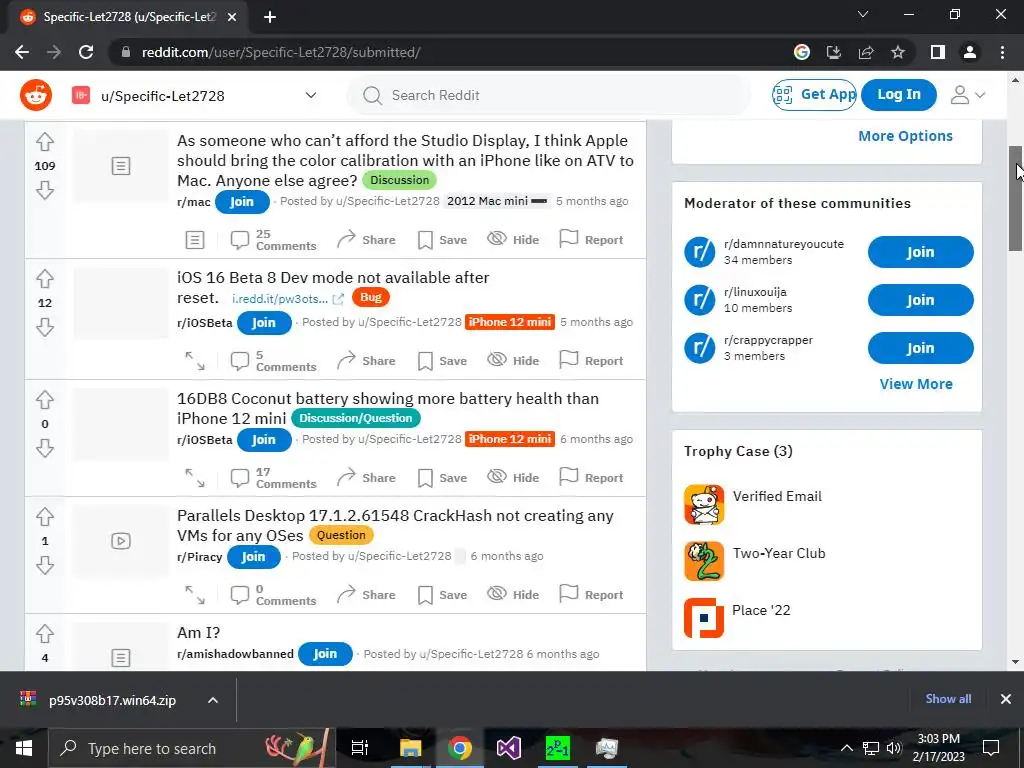Open the 17 Comments on Coconut battery post

tap(273, 477)
